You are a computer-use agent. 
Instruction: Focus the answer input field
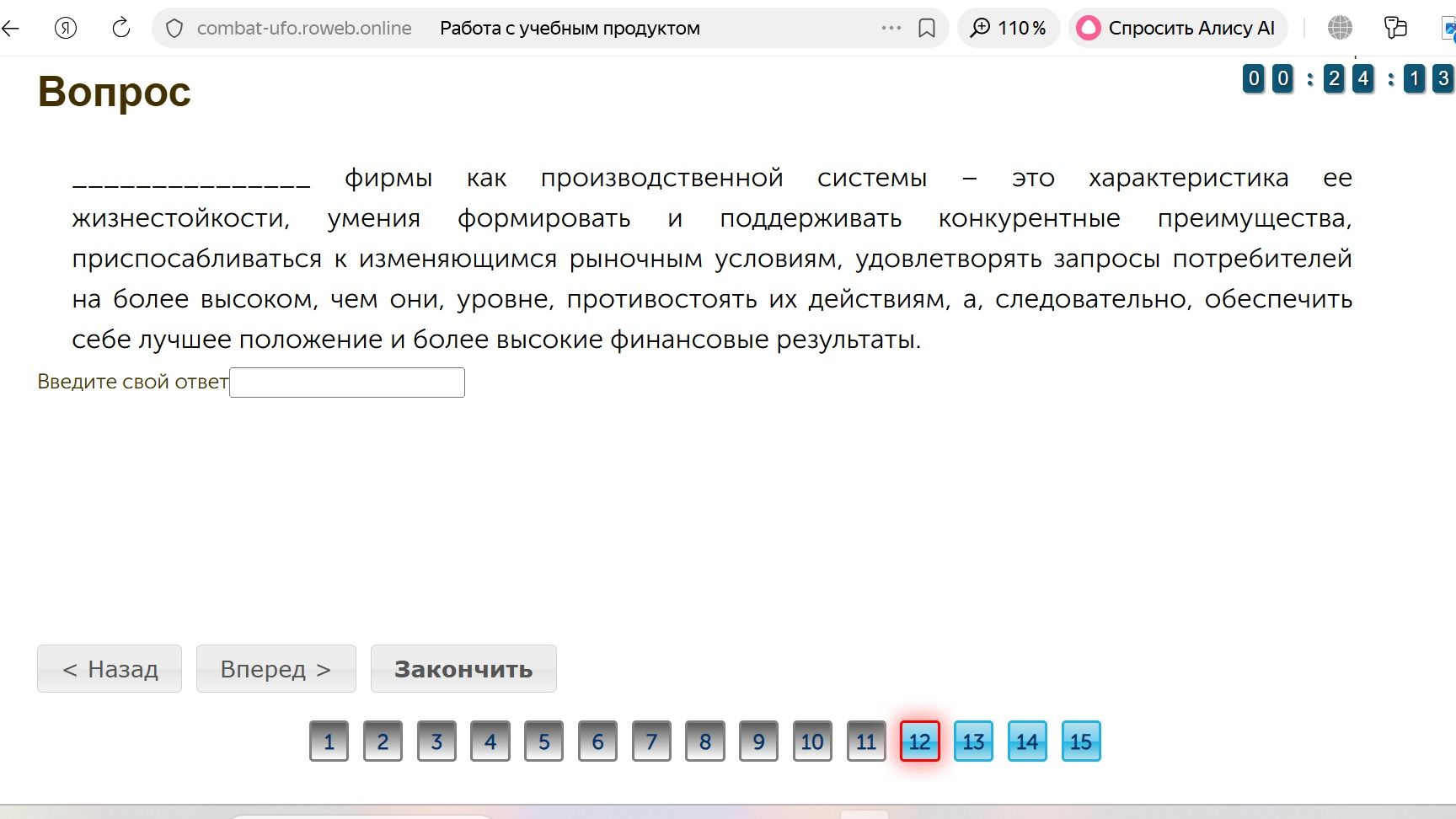(347, 383)
